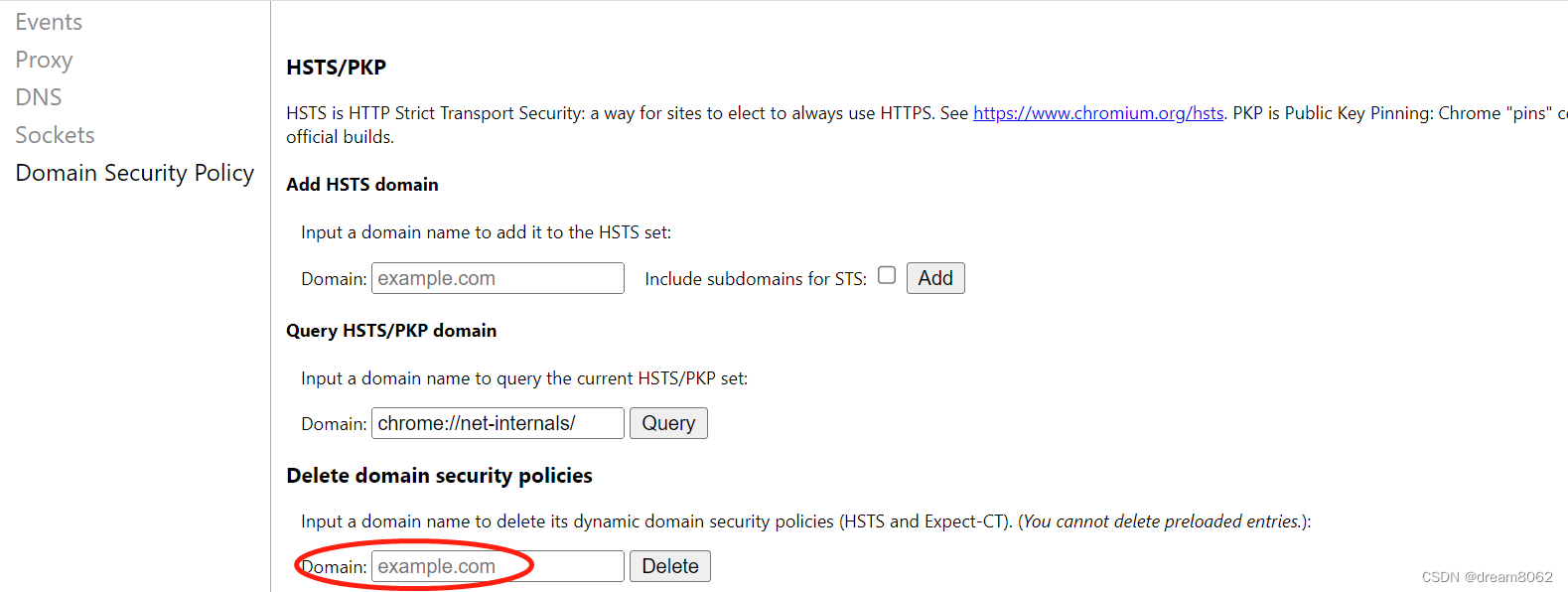This screenshot has width=1568, height=592.
Task: Select Events in the sidebar
Action: 49,21
